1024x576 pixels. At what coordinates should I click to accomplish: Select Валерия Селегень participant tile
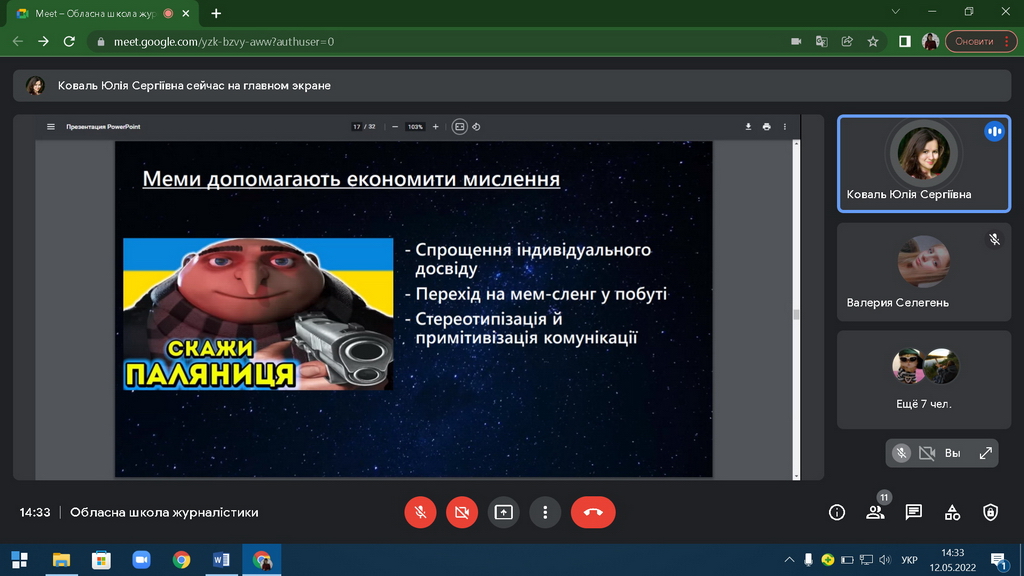(x=923, y=272)
